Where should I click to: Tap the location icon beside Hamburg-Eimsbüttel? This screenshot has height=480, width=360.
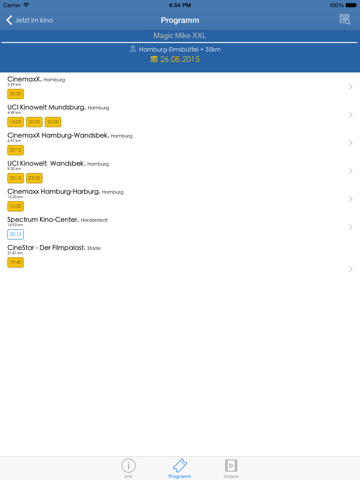coord(133,49)
